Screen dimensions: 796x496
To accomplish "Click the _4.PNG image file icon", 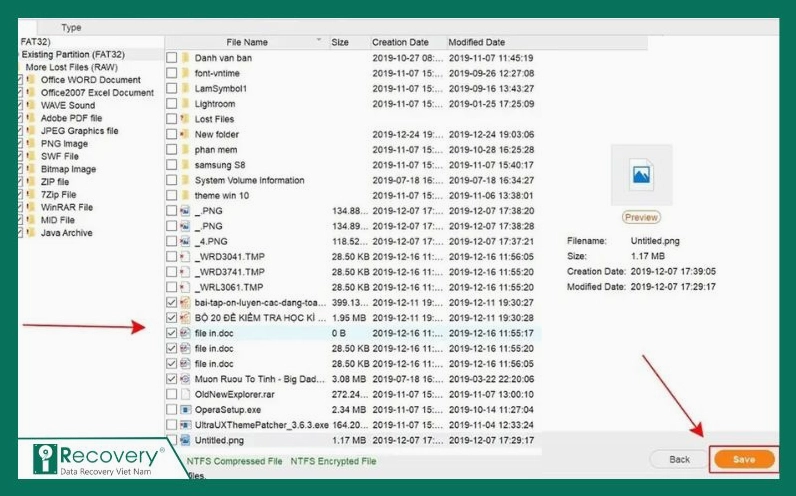I will coord(184,241).
